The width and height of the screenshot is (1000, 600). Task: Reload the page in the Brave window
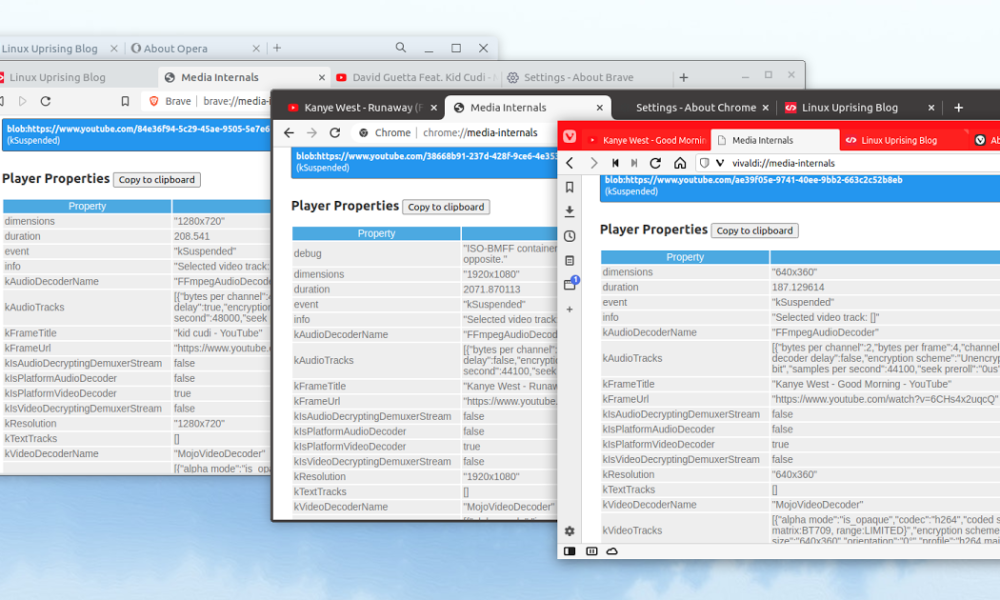(45, 101)
